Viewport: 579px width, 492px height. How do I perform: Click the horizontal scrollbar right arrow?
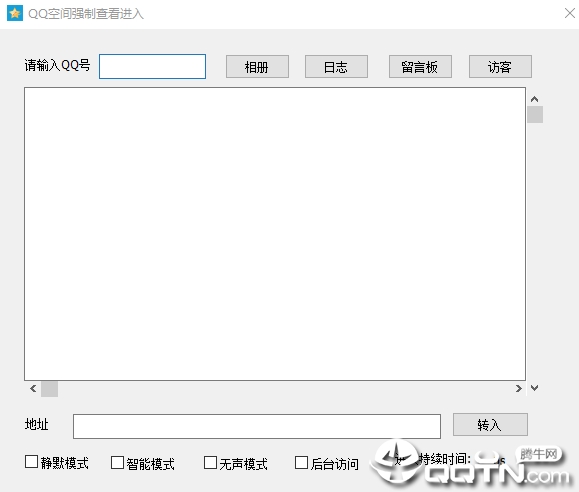(519, 389)
